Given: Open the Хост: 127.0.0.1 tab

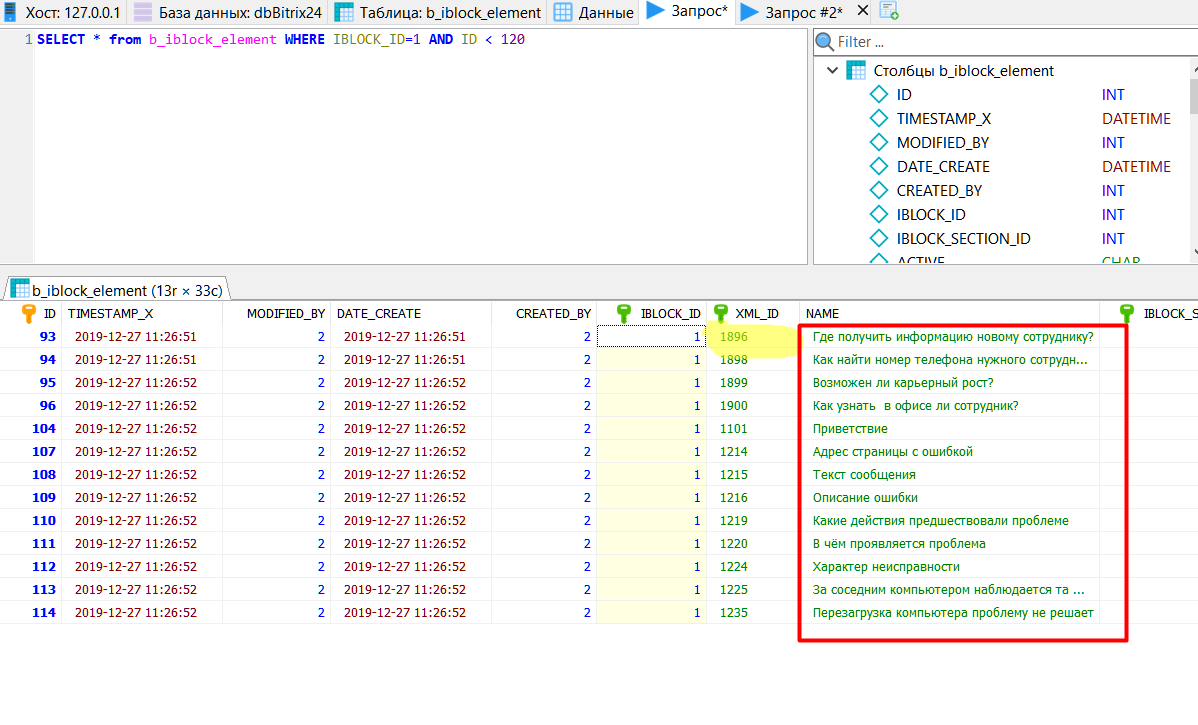Looking at the screenshot, I should (x=63, y=12).
